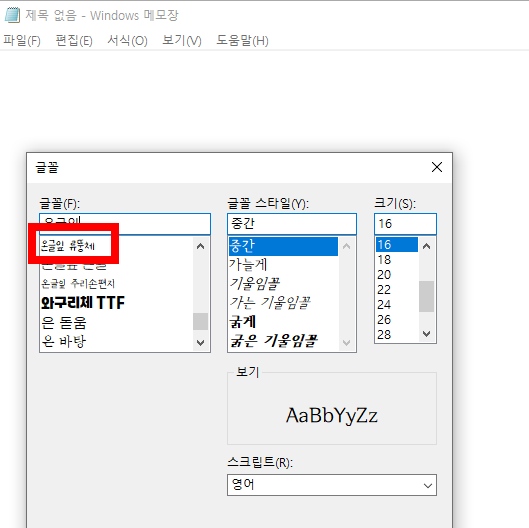Open the 보기(V) menu

(x=182, y=40)
